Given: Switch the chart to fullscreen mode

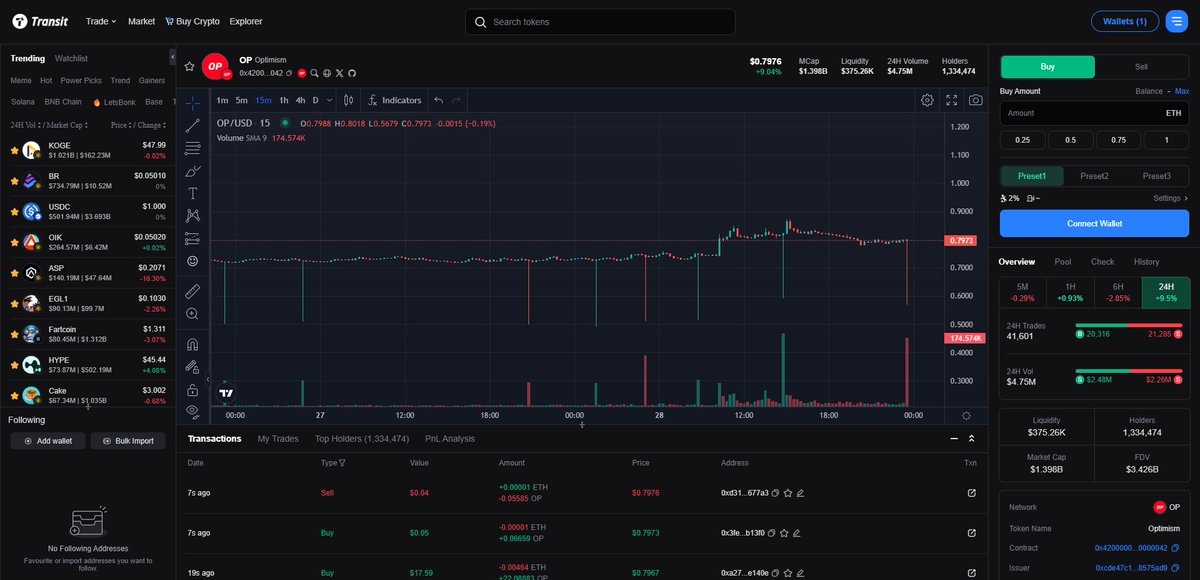Looking at the screenshot, I should 951,100.
